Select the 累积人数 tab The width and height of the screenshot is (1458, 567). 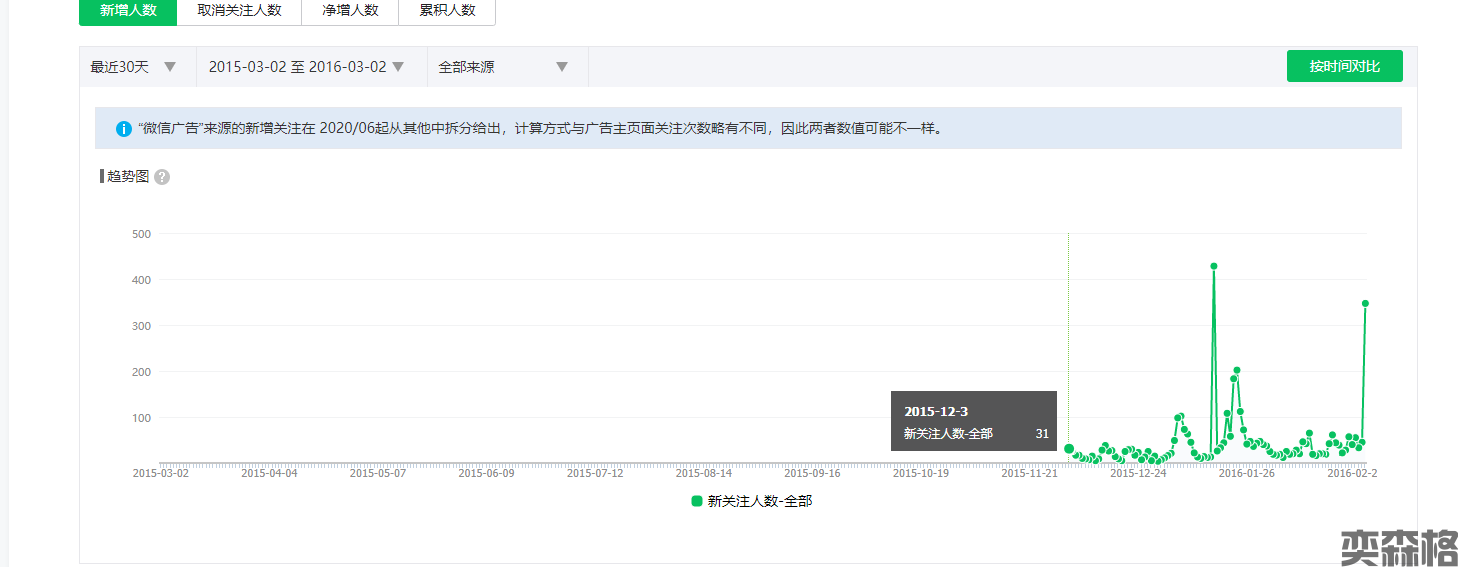447,11
